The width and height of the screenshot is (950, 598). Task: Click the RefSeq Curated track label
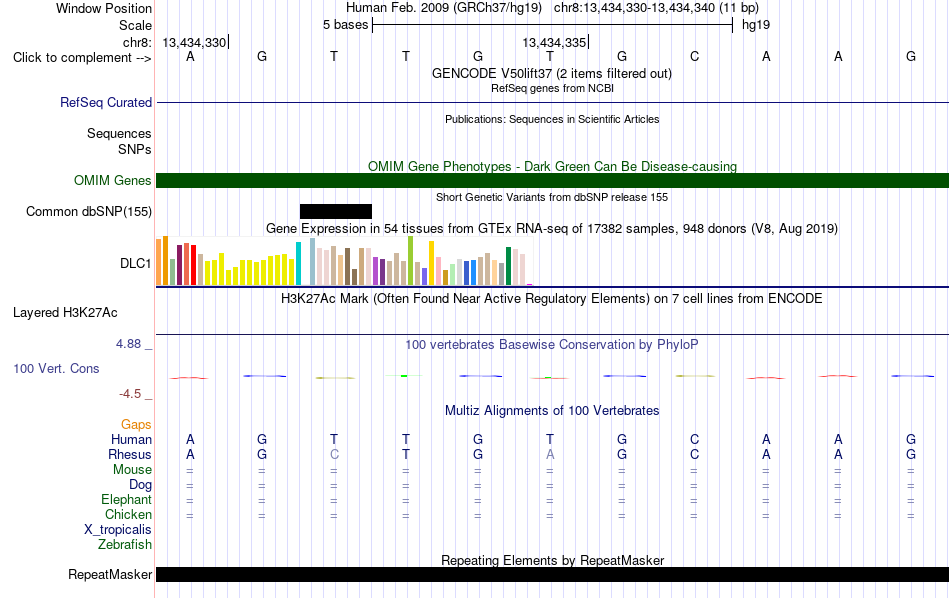coord(106,102)
